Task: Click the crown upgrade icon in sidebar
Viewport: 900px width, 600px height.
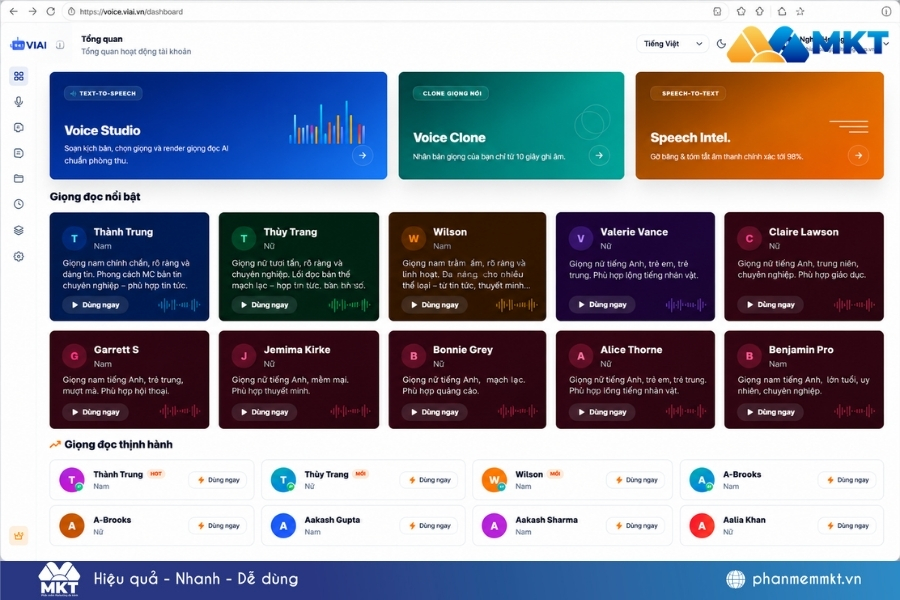Action: 19,535
